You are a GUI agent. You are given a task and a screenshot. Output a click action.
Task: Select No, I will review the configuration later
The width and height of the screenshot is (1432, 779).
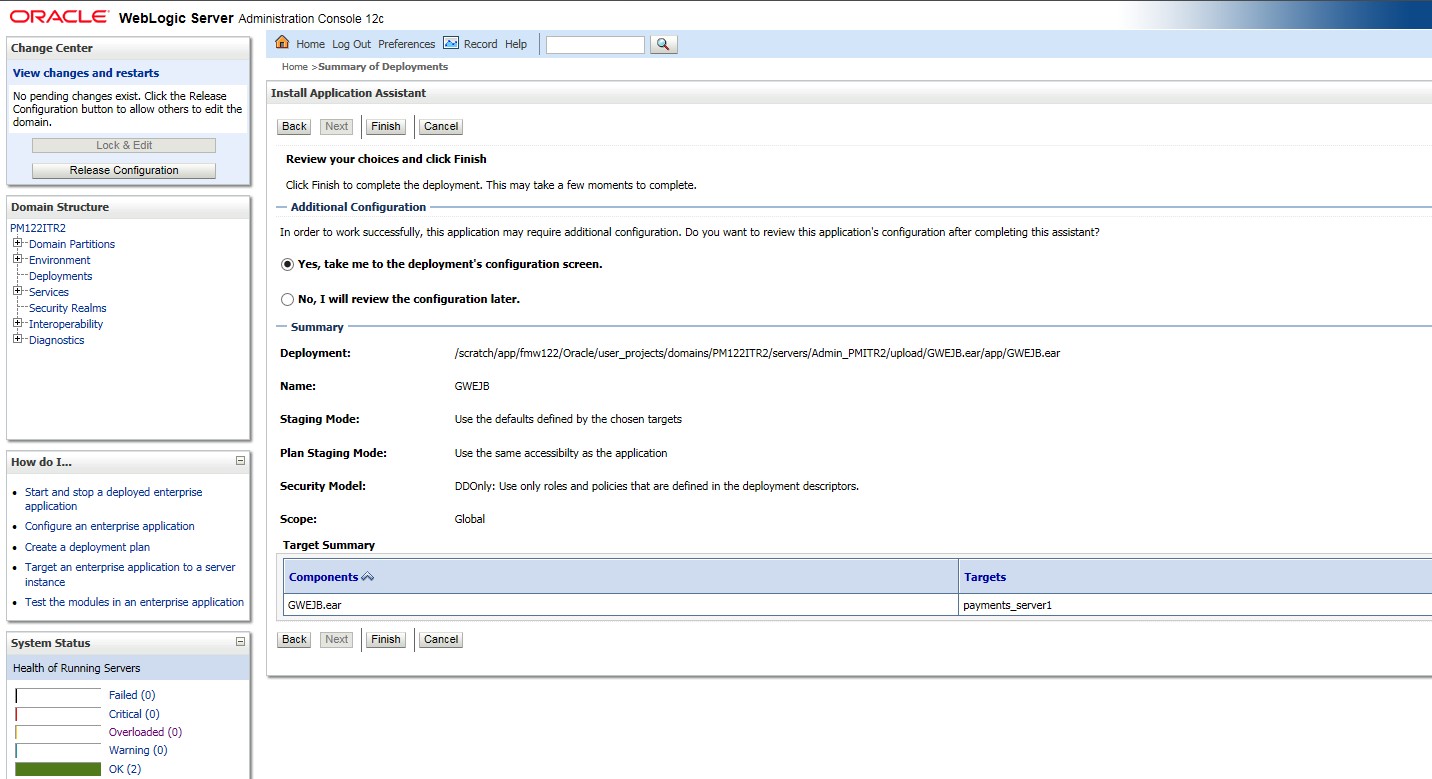click(x=288, y=299)
